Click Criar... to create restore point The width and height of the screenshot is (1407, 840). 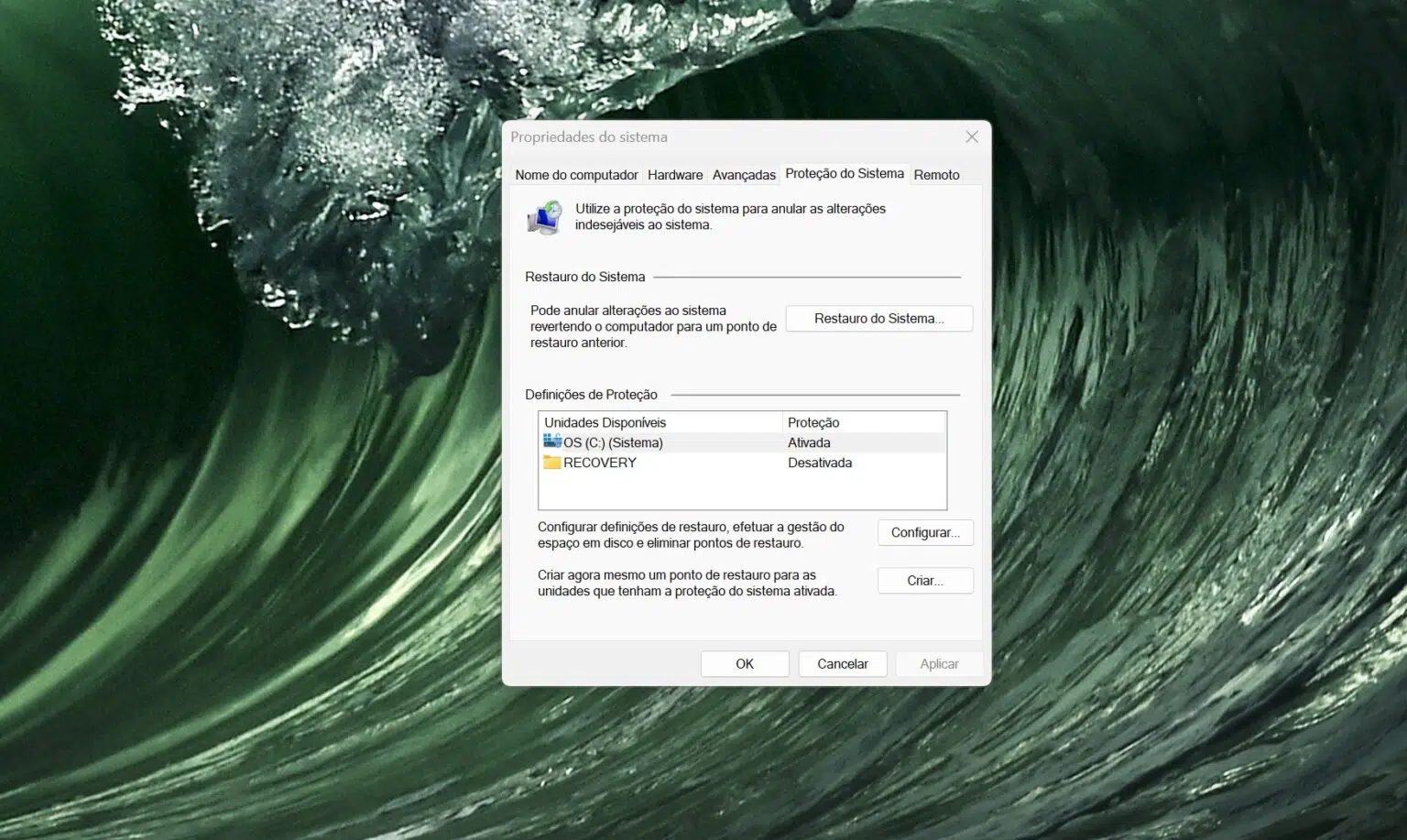click(x=925, y=581)
